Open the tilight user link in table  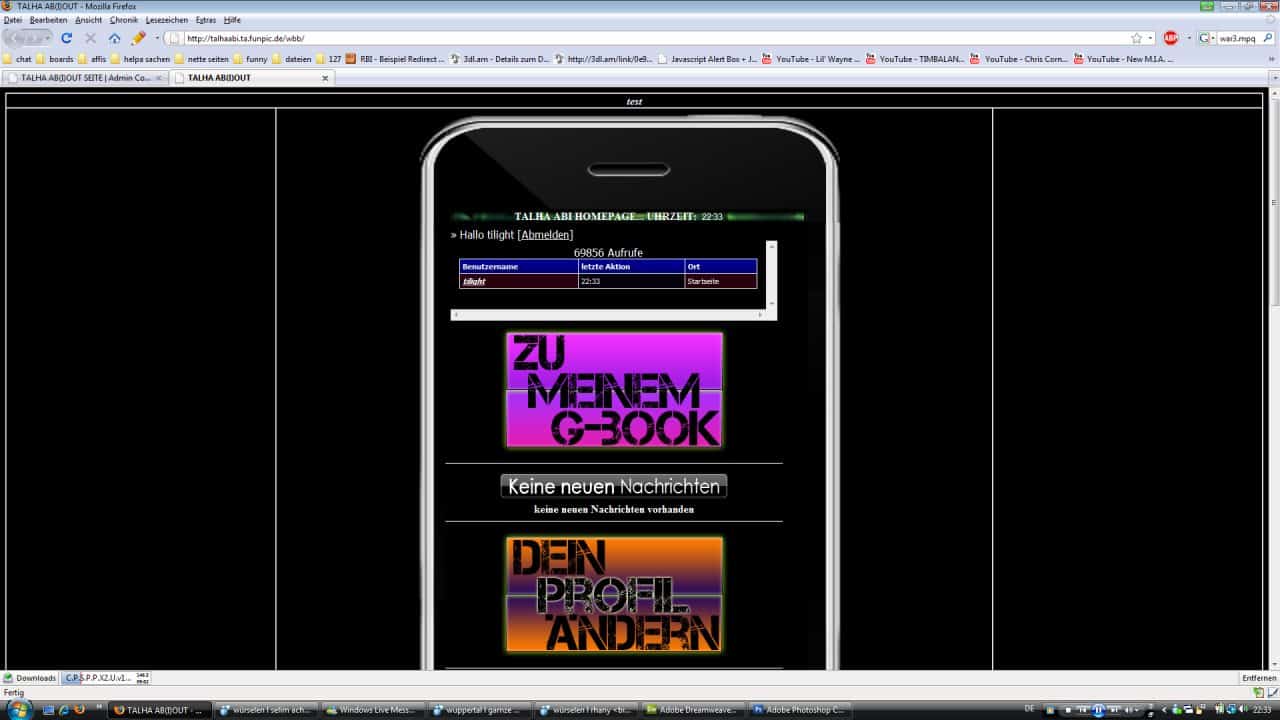point(474,282)
